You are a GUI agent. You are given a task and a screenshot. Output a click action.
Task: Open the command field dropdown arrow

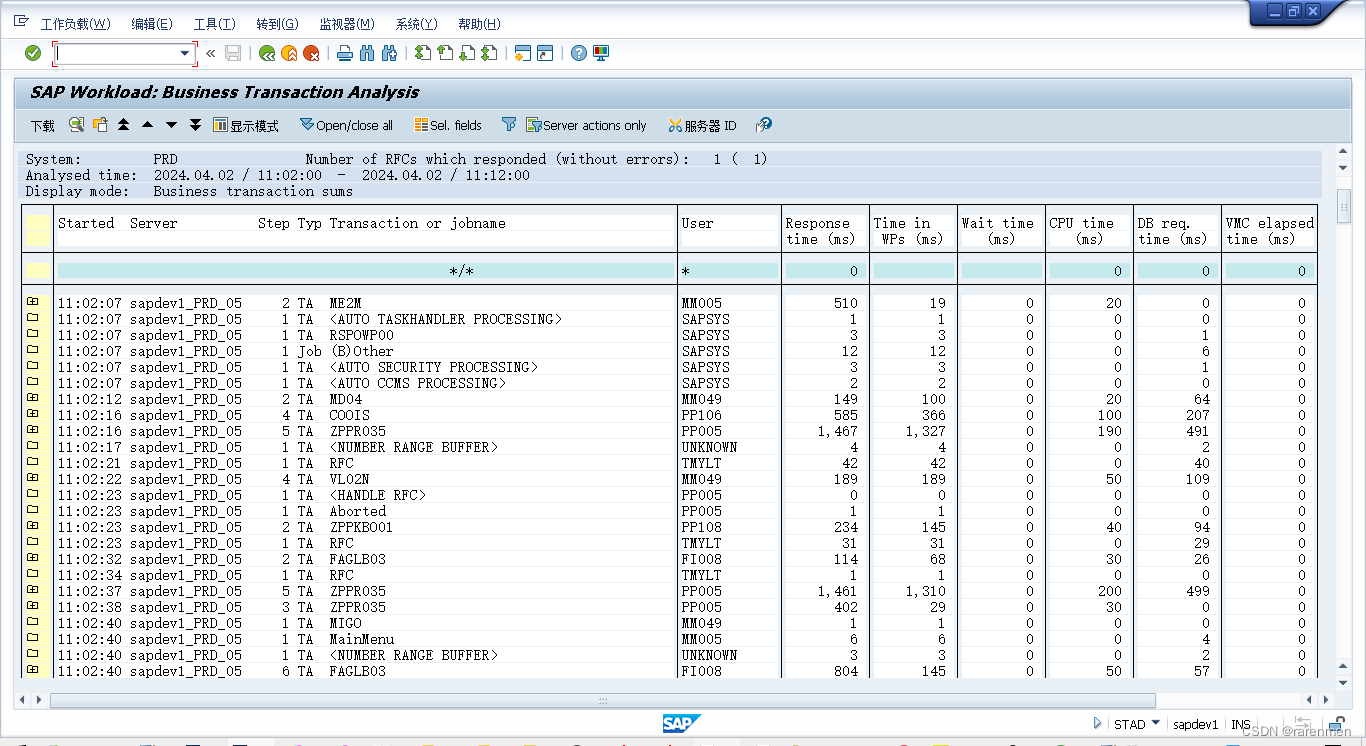[185, 53]
